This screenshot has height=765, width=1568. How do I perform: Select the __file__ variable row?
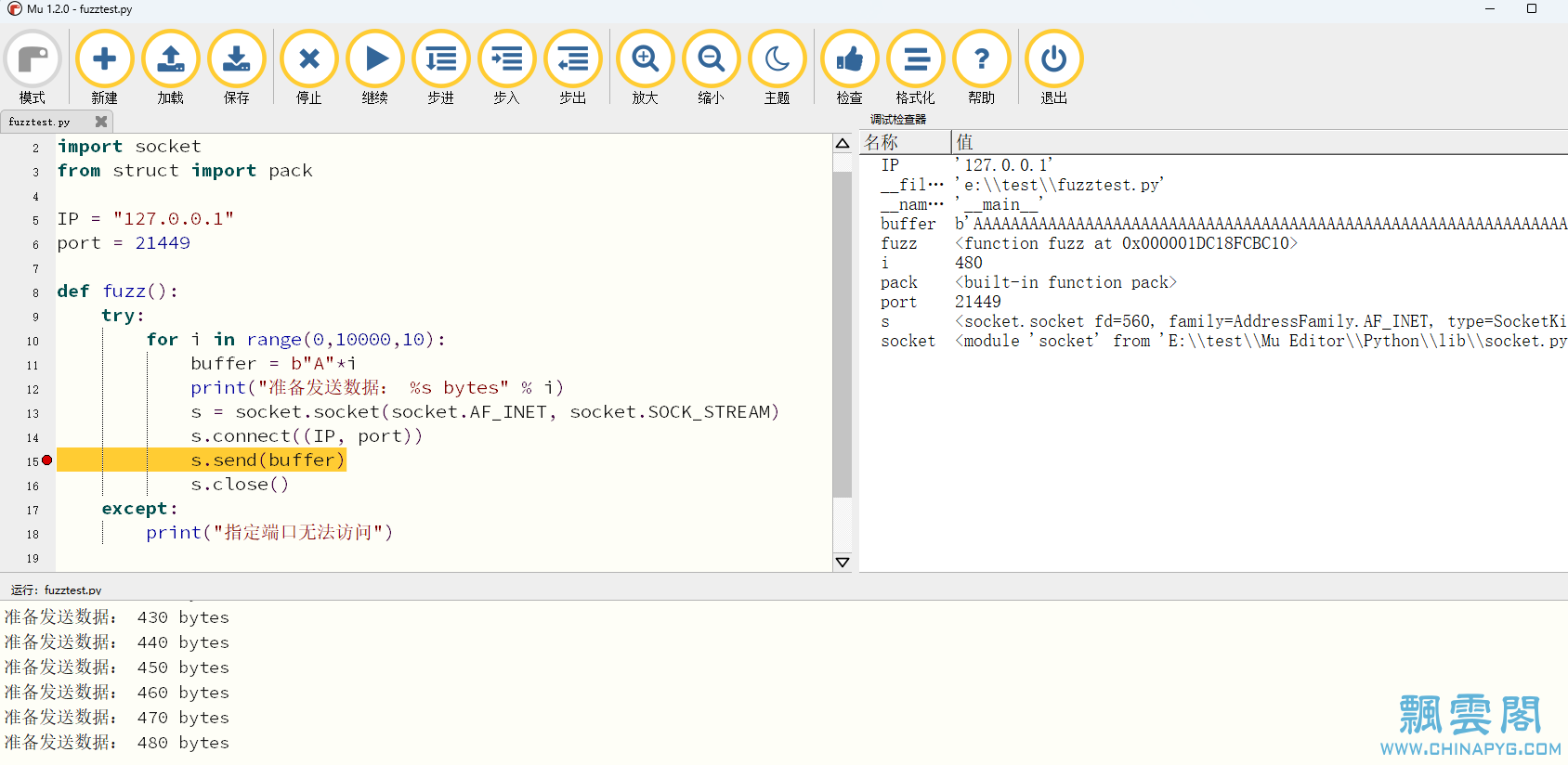[x=1213, y=185]
